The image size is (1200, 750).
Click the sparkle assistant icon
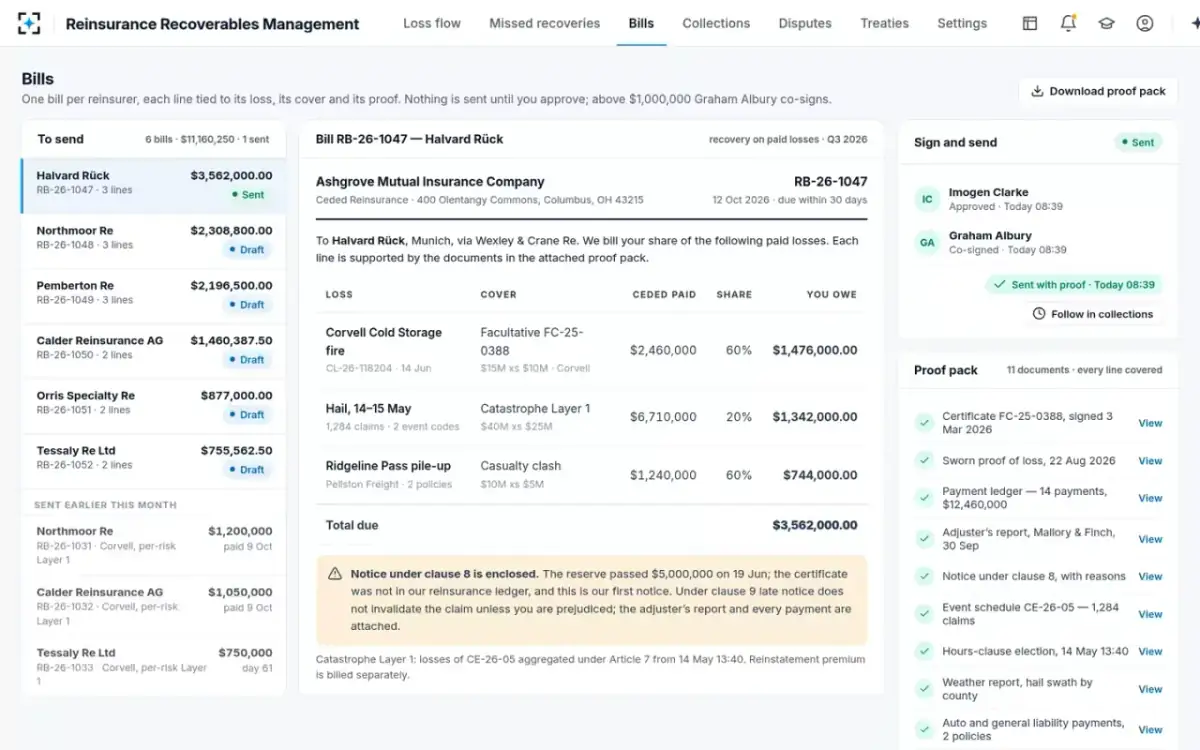click(1194, 23)
